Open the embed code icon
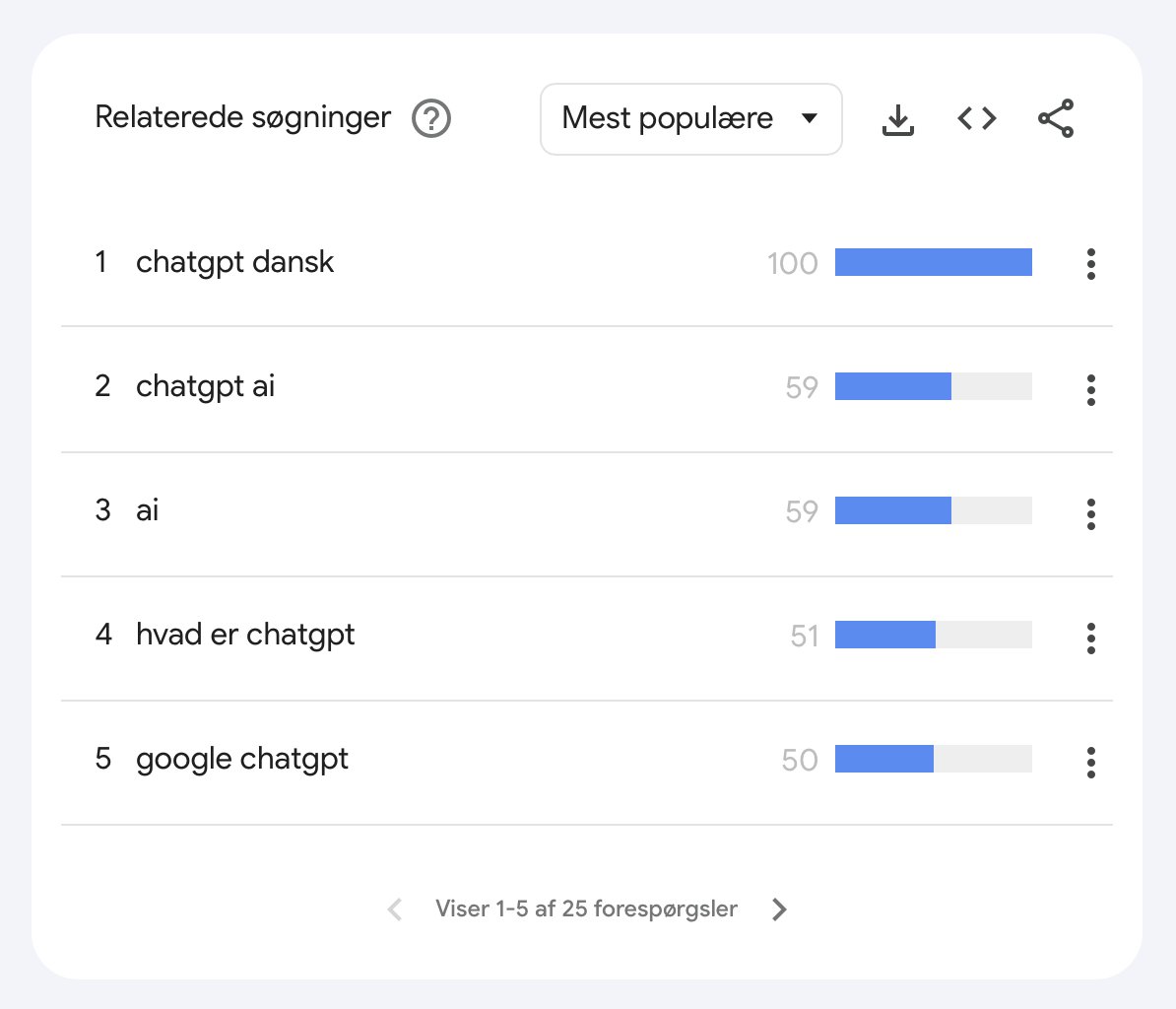This screenshot has height=1009, width=1176. pos(977,119)
